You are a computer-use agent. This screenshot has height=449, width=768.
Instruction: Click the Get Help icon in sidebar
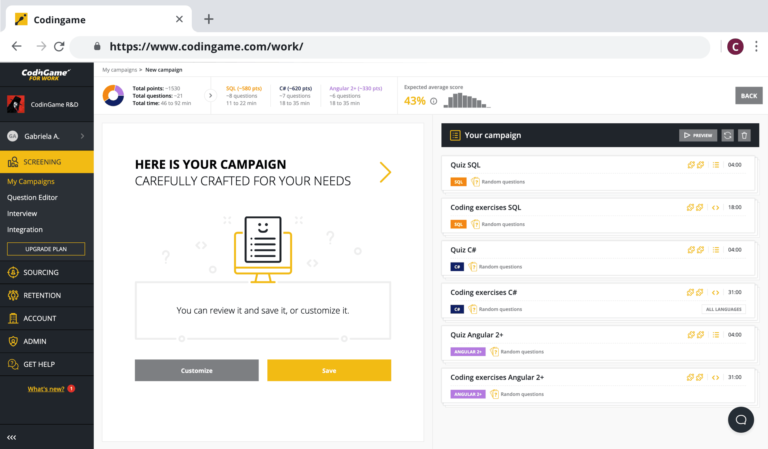[13, 364]
